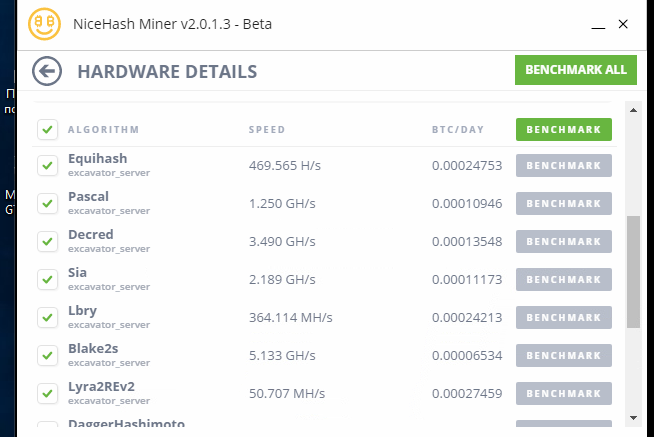Go back using the arrow icon
This screenshot has width=654, height=437.
pyautogui.click(x=46, y=71)
